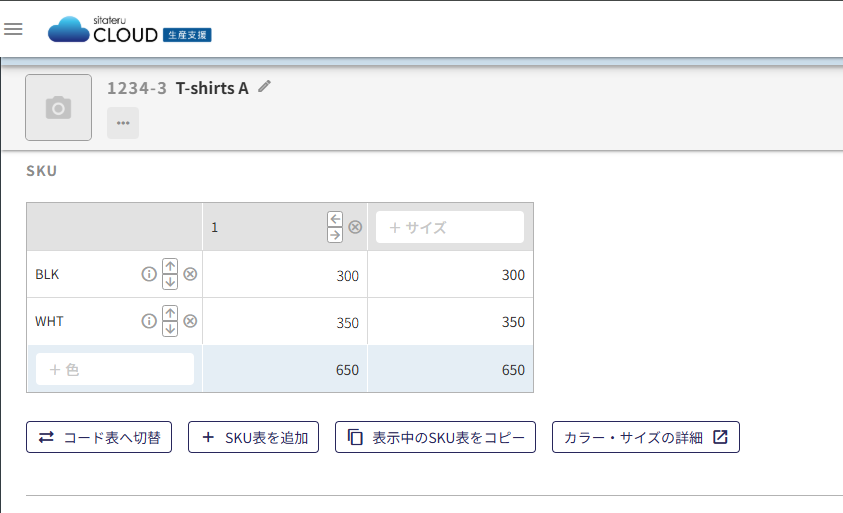Move the BLK row up

(170, 267)
